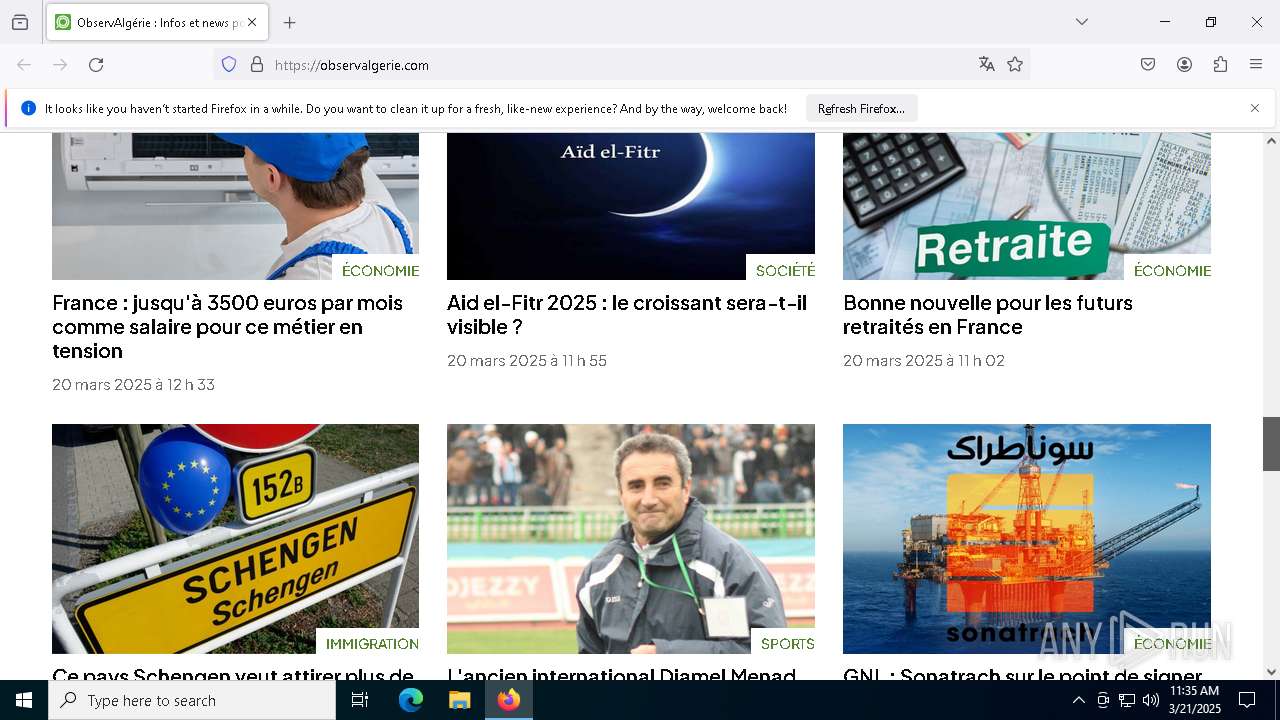Open Task View on taskbar
This screenshot has width=1280, height=720.
point(360,700)
